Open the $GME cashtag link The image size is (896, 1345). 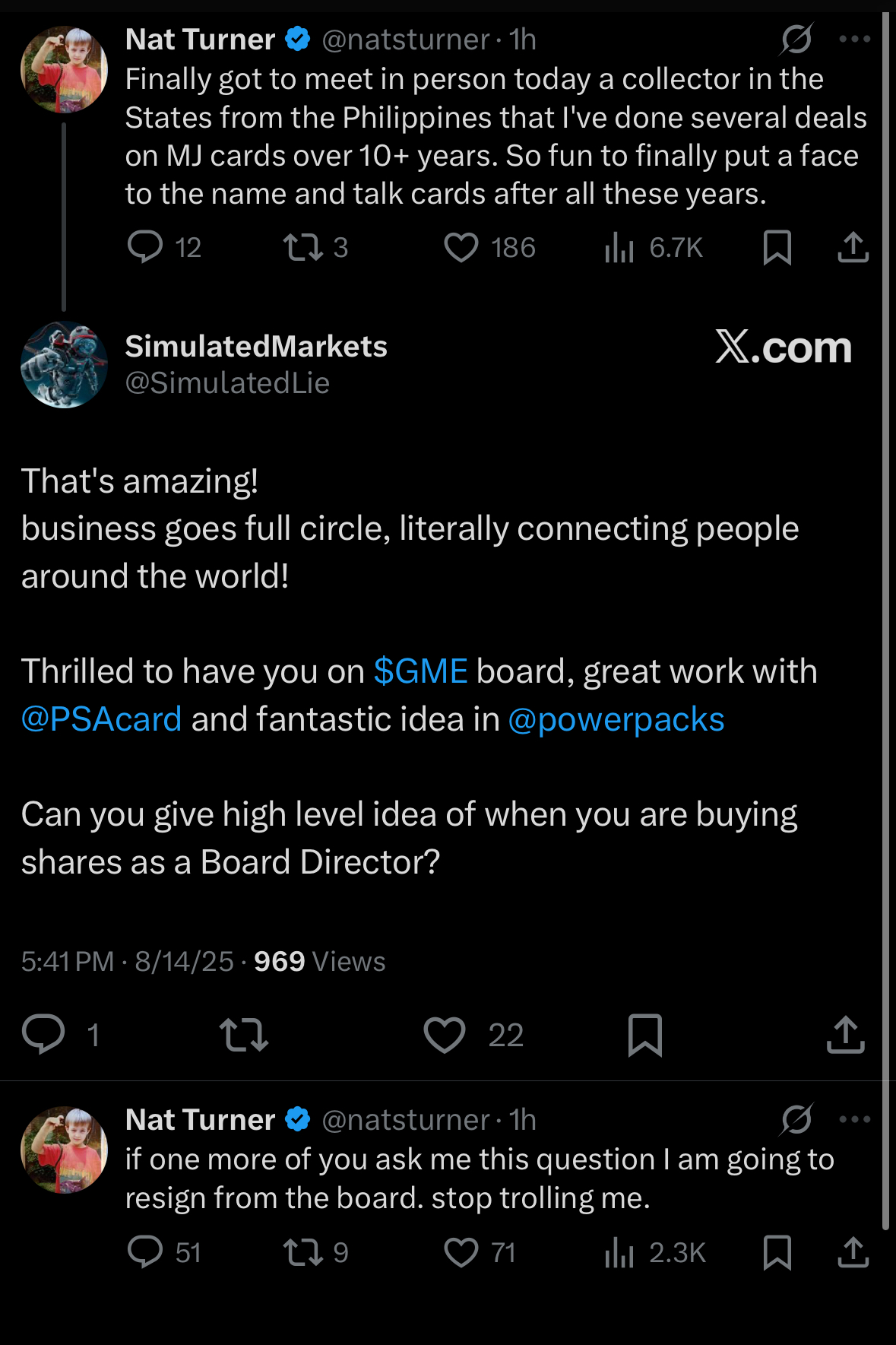pos(420,671)
